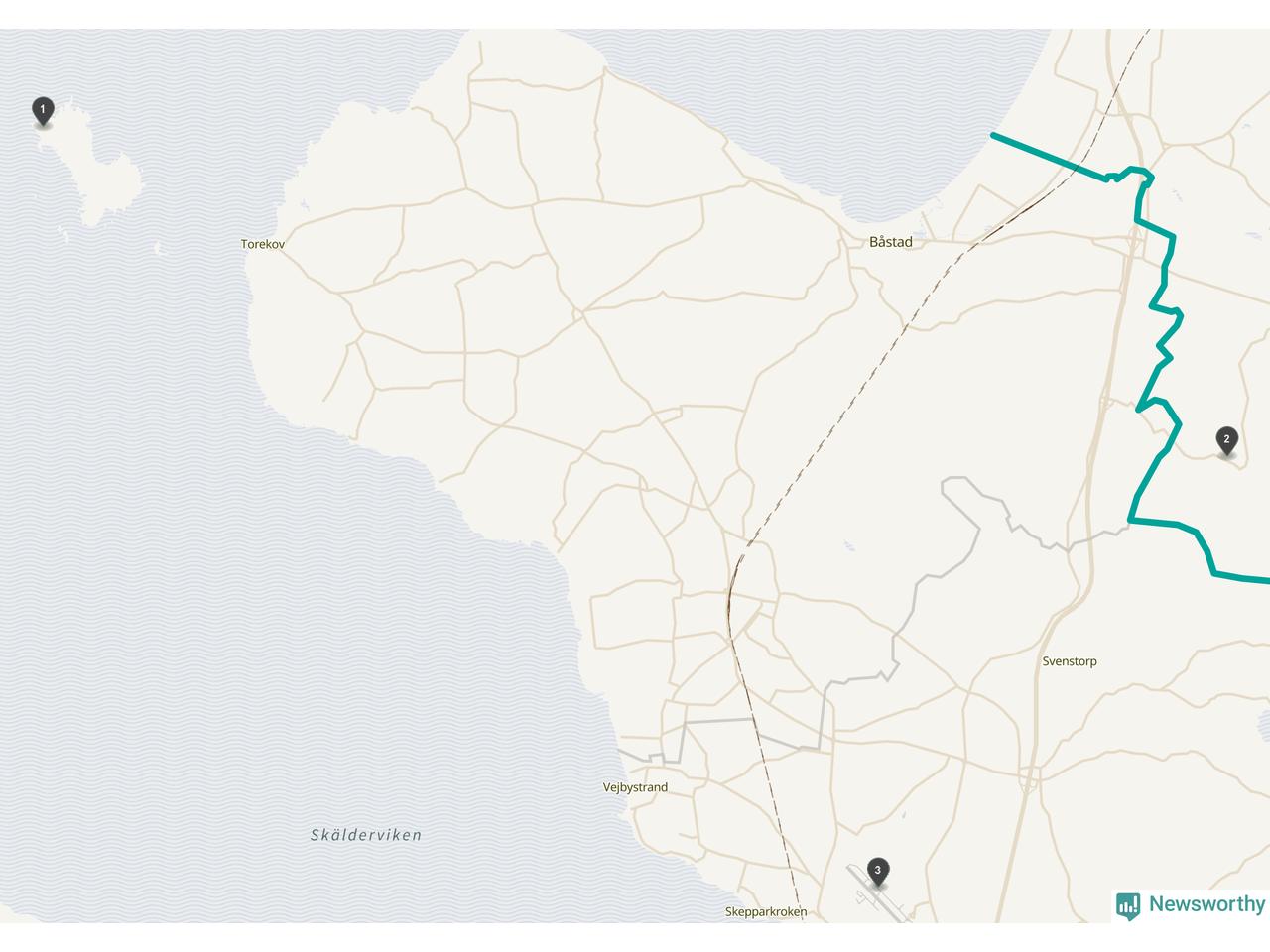Image resolution: width=1270 pixels, height=952 pixels.
Task: Click the motorway interchange south of Svenstorp
Action: pos(1031,776)
